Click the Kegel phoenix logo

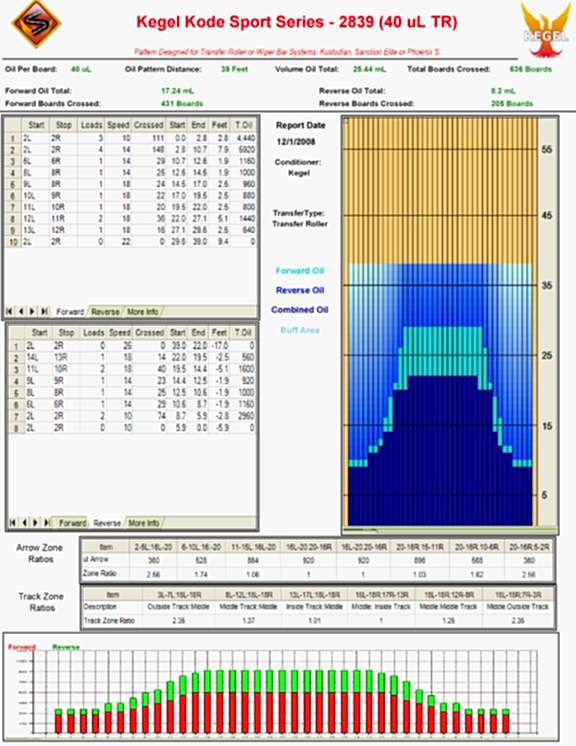(546, 29)
